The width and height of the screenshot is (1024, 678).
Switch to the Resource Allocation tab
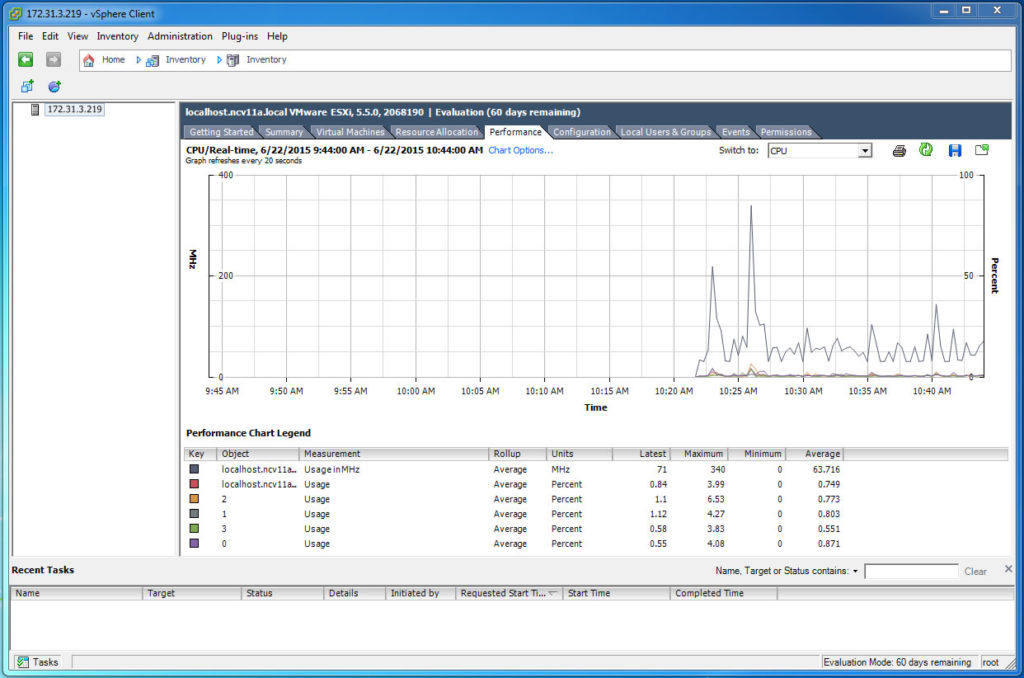(436, 132)
